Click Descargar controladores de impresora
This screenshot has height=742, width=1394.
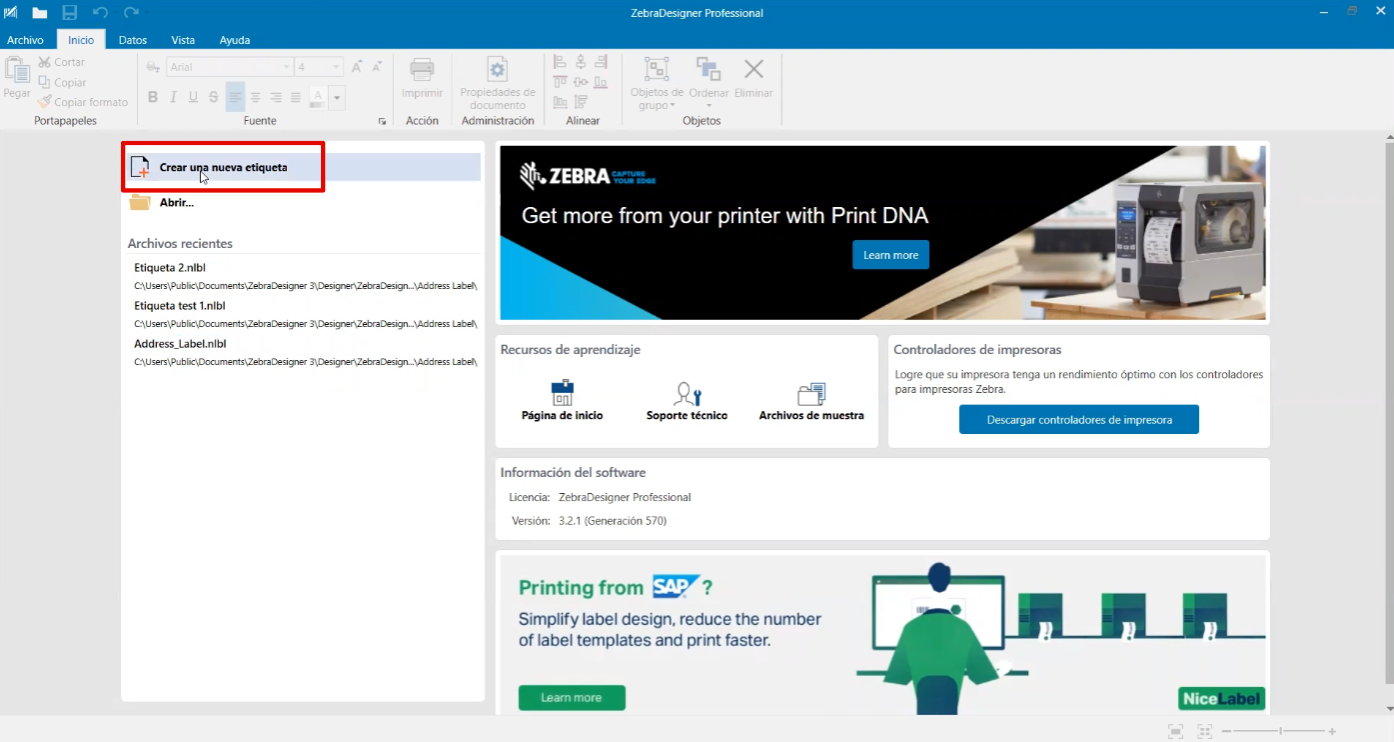(1079, 420)
